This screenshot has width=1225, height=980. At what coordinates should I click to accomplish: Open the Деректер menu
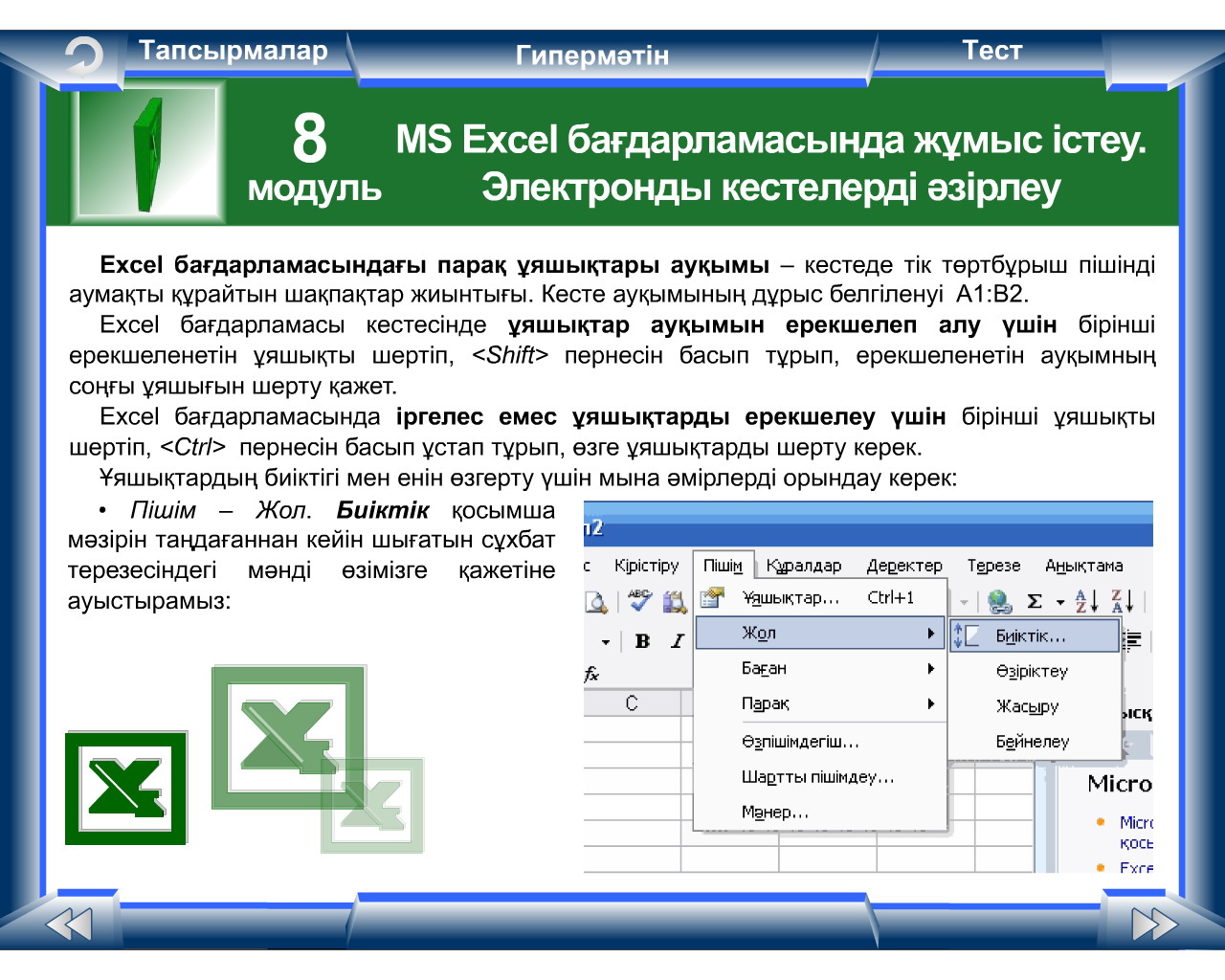904,566
